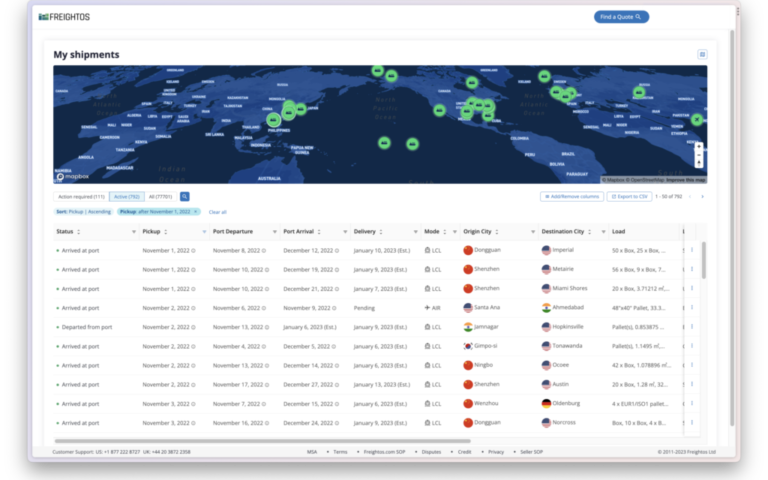Open Add/Remove columns
Viewport: 768px width, 480px height.
click(x=571, y=197)
